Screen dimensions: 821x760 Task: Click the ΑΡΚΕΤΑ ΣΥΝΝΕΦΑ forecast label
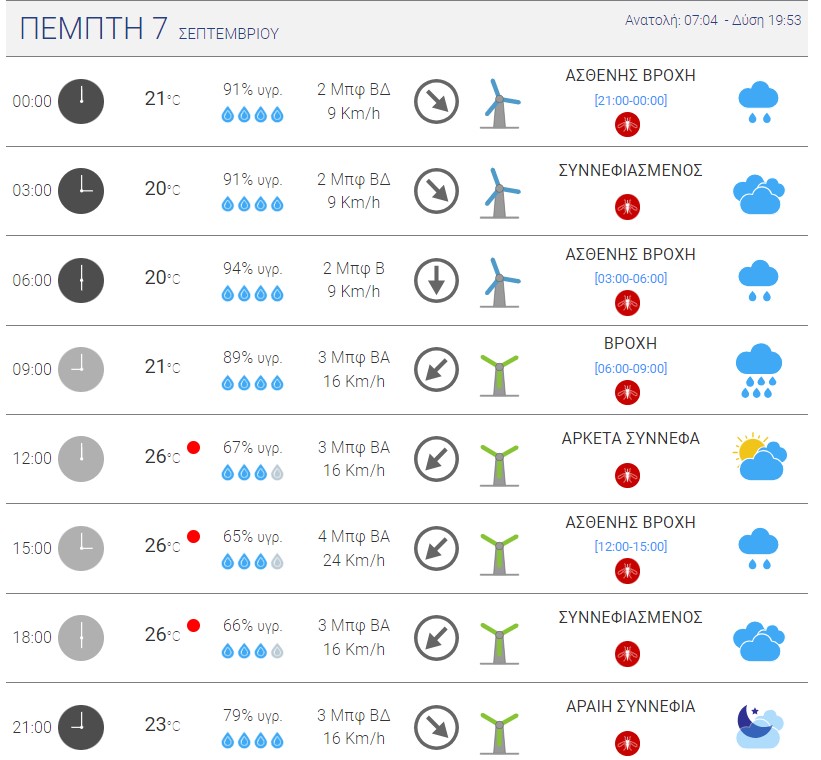pyautogui.click(x=630, y=438)
